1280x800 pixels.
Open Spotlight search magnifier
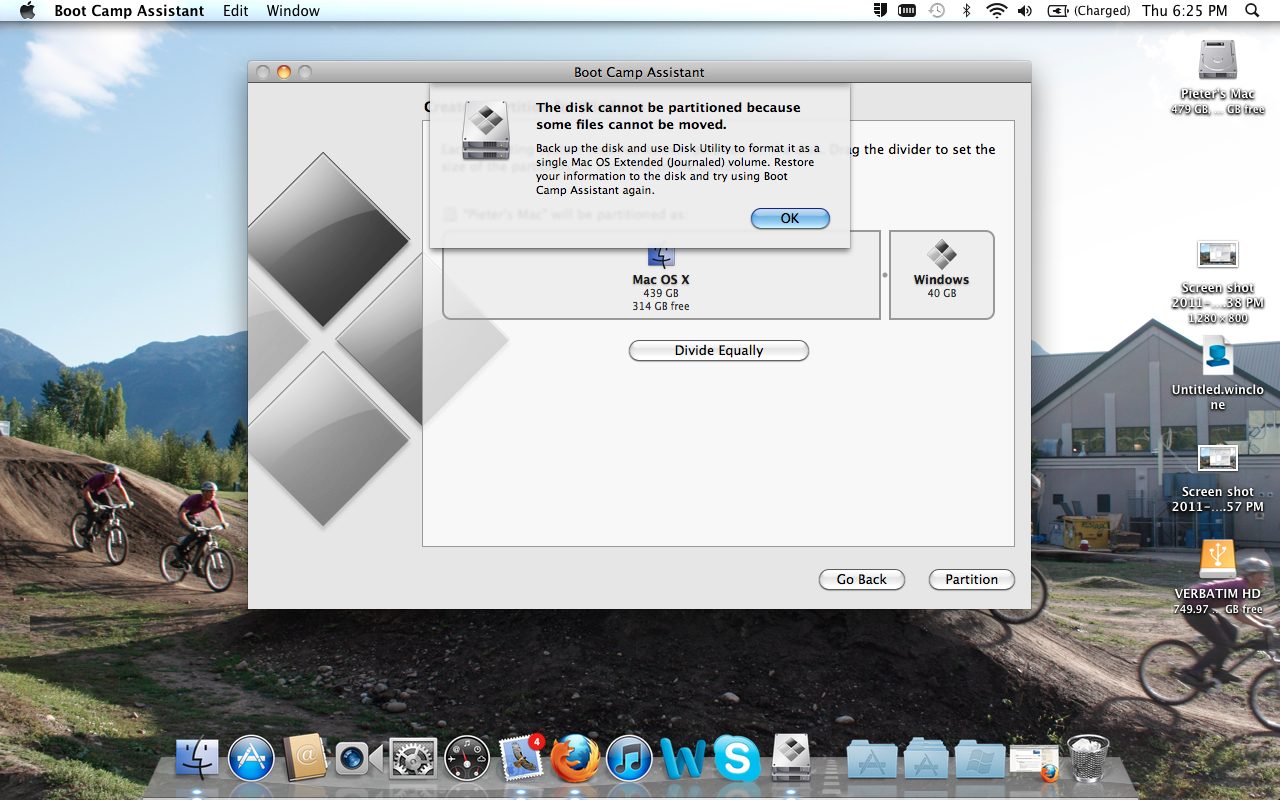[1252, 11]
